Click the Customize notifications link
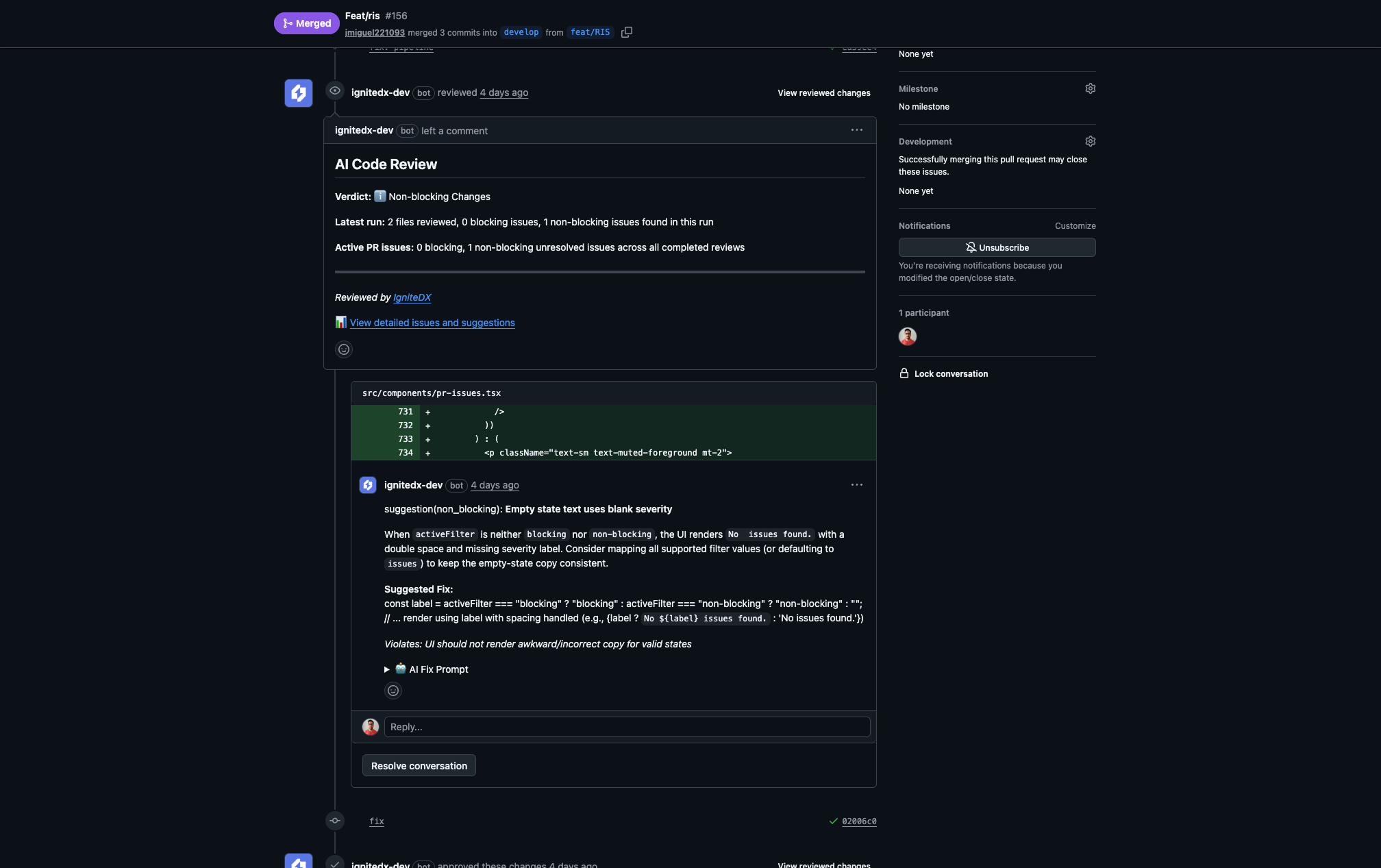Viewport: 1381px width, 868px height. pyautogui.click(x=1075, y=226)
